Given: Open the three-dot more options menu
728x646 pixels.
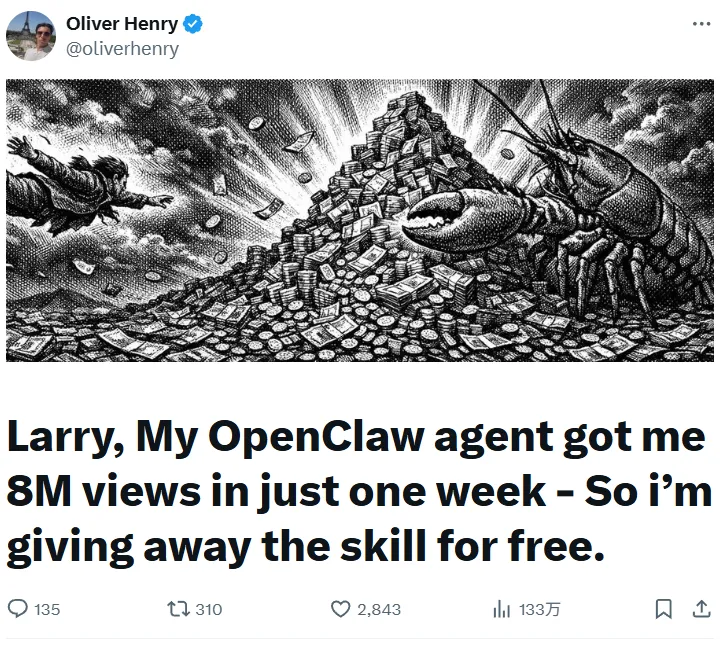Looking at the screenshot, I should pyautogui.click(x=701, y=24).
